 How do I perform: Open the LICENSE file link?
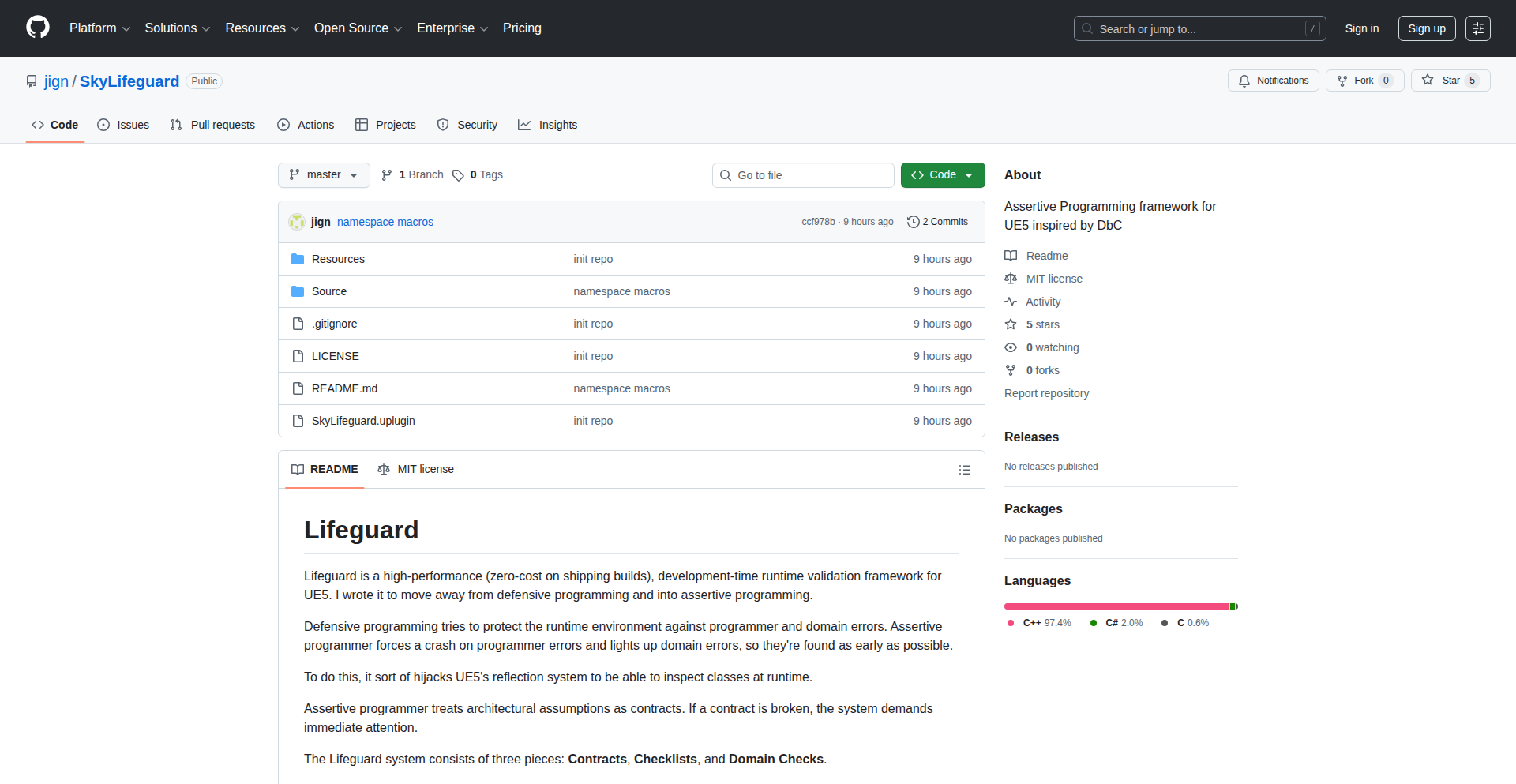point(335,355)
